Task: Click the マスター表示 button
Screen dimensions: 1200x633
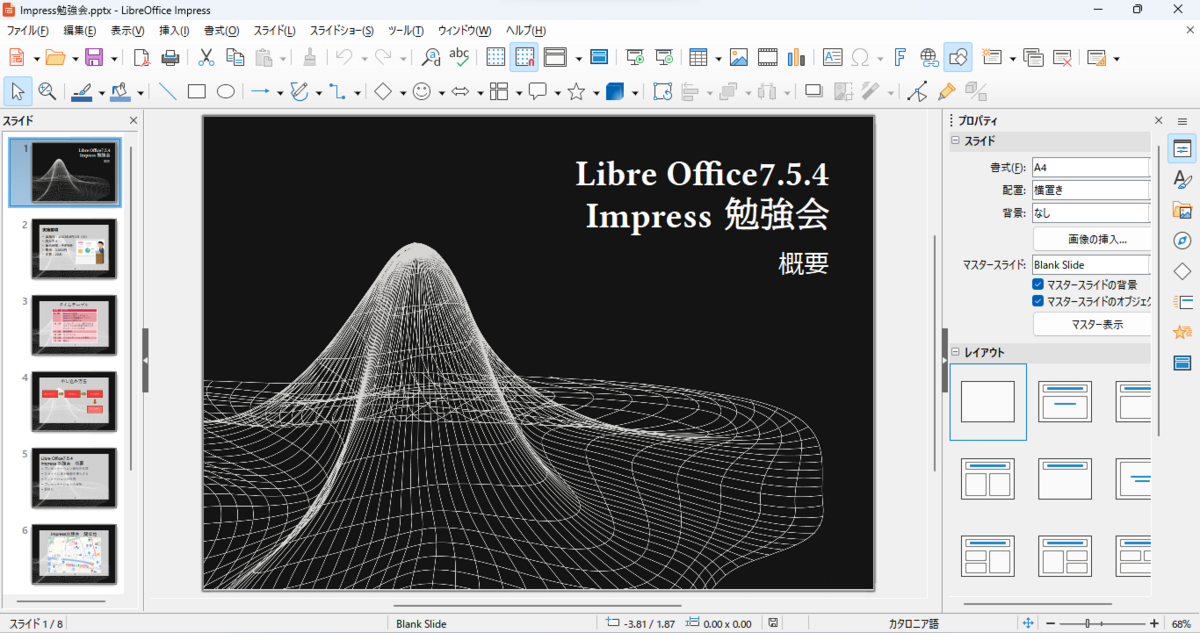Action: point(1092,324)
